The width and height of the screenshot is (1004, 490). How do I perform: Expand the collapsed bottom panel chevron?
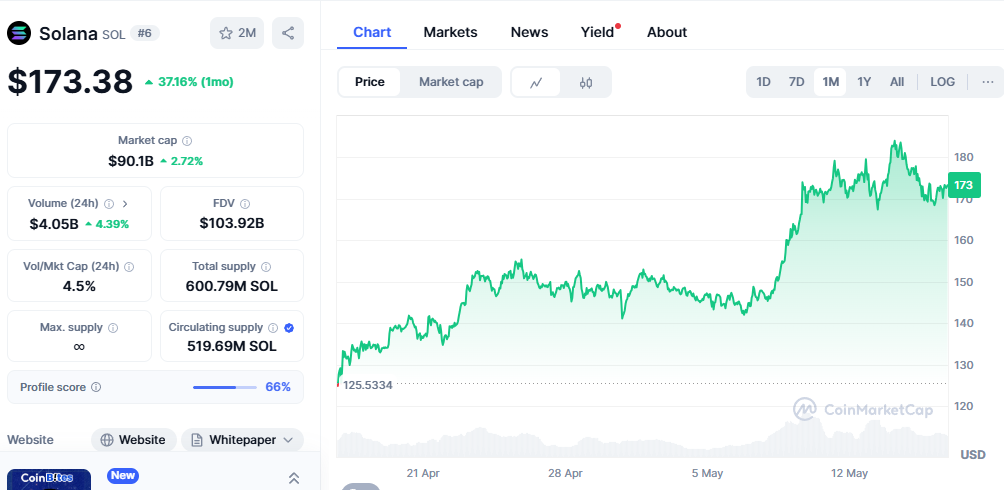tap(294, 478)
